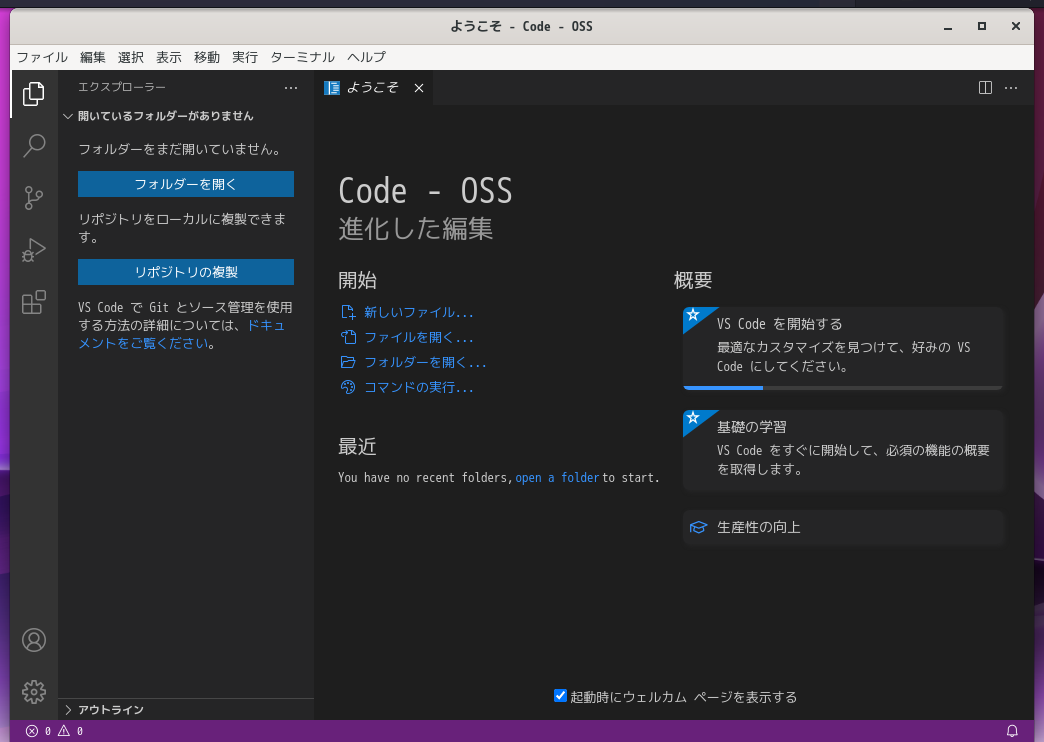Click the new file icon beside 新しいファイル
The width and height of the screenshot is (1044, 742).
point(348,312)
